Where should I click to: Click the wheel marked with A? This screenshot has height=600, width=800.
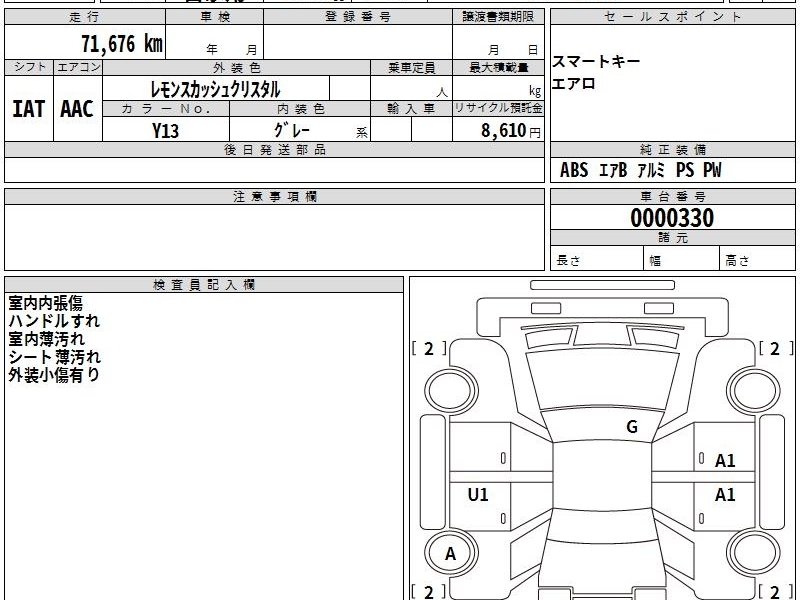point(451,553)
